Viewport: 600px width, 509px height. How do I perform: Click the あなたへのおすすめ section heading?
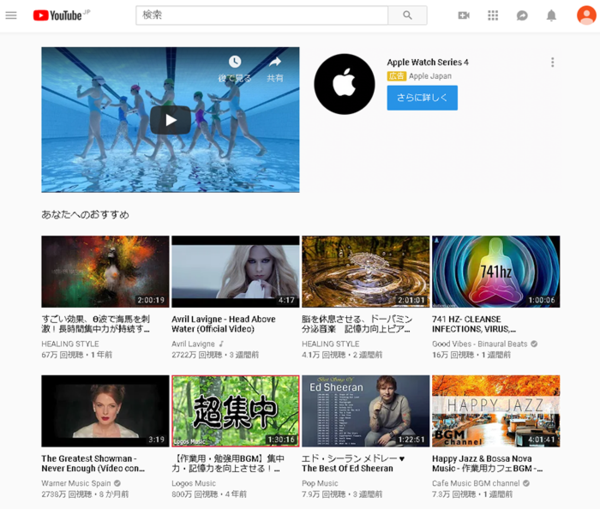[85, 215]
